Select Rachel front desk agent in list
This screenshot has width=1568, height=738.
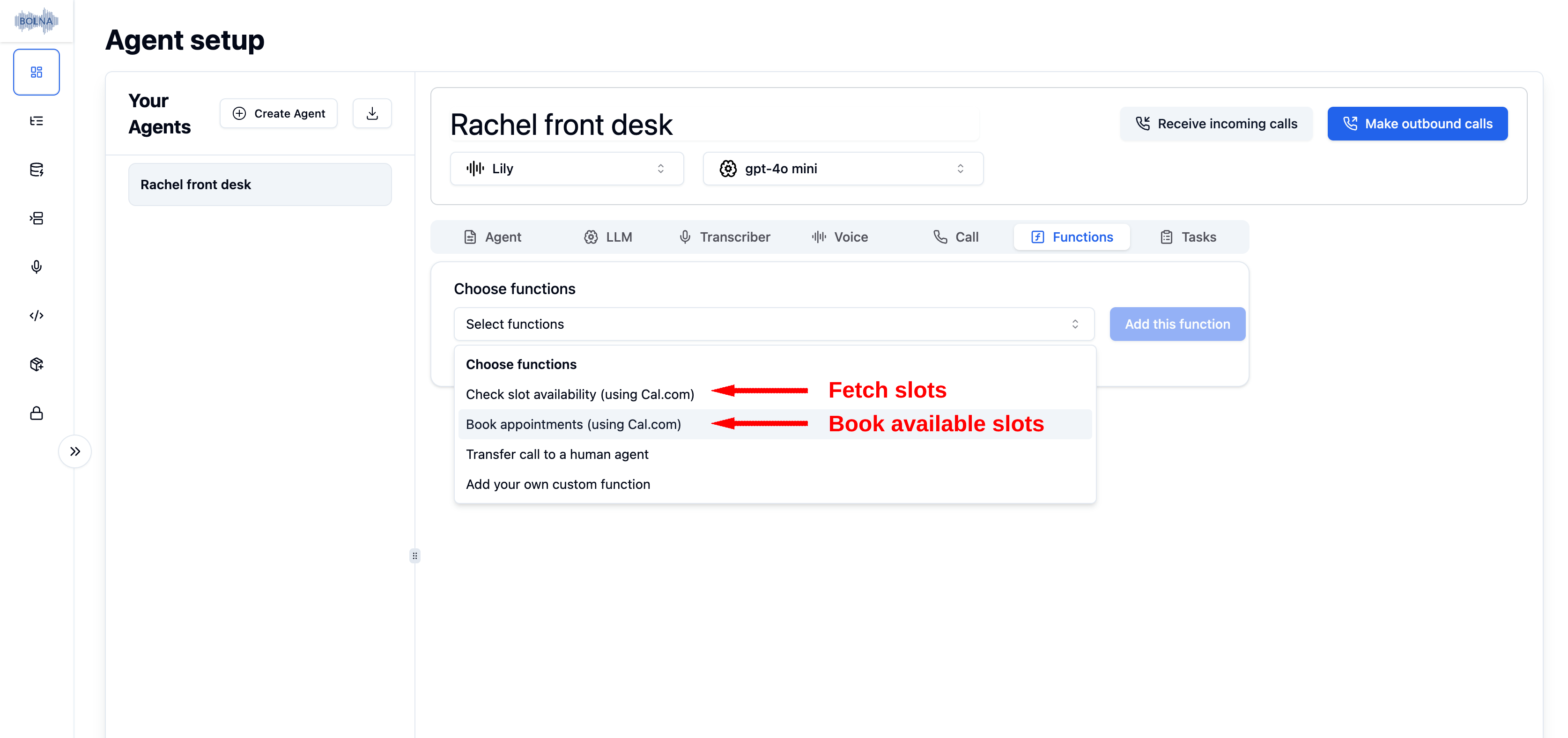coord(260,185)
